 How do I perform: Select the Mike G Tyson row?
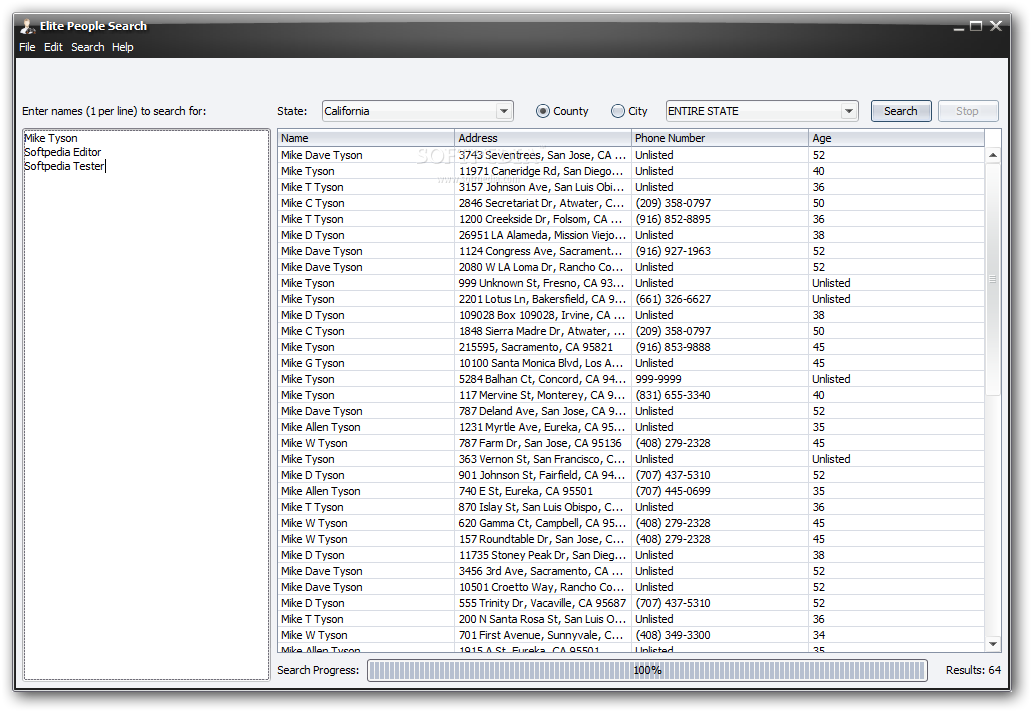point(631,363)
